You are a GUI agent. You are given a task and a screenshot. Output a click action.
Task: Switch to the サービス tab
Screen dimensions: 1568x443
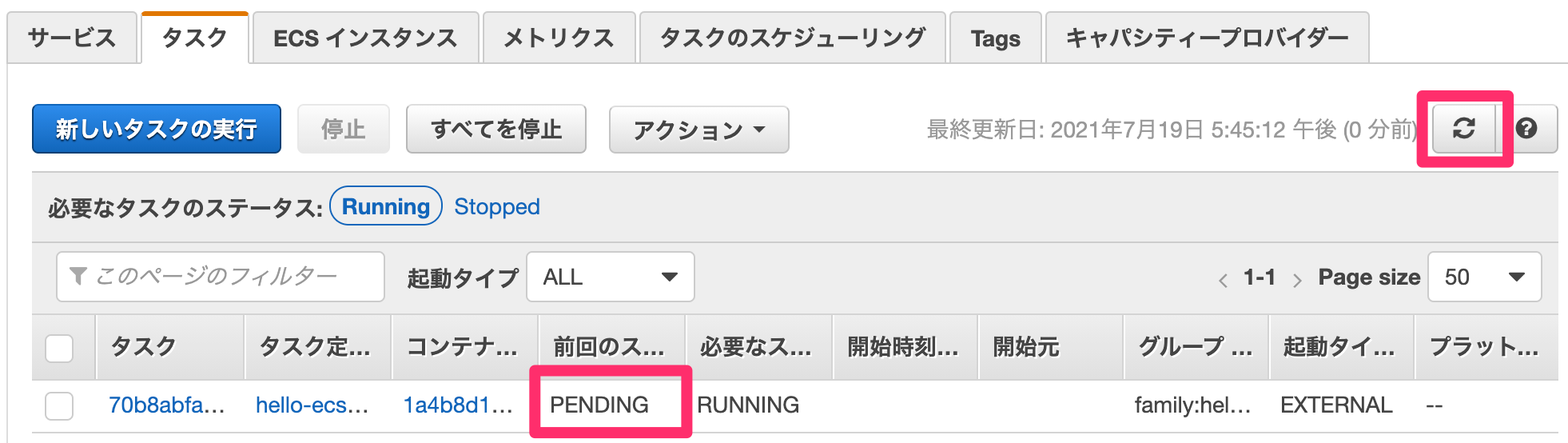coord(72,38)
